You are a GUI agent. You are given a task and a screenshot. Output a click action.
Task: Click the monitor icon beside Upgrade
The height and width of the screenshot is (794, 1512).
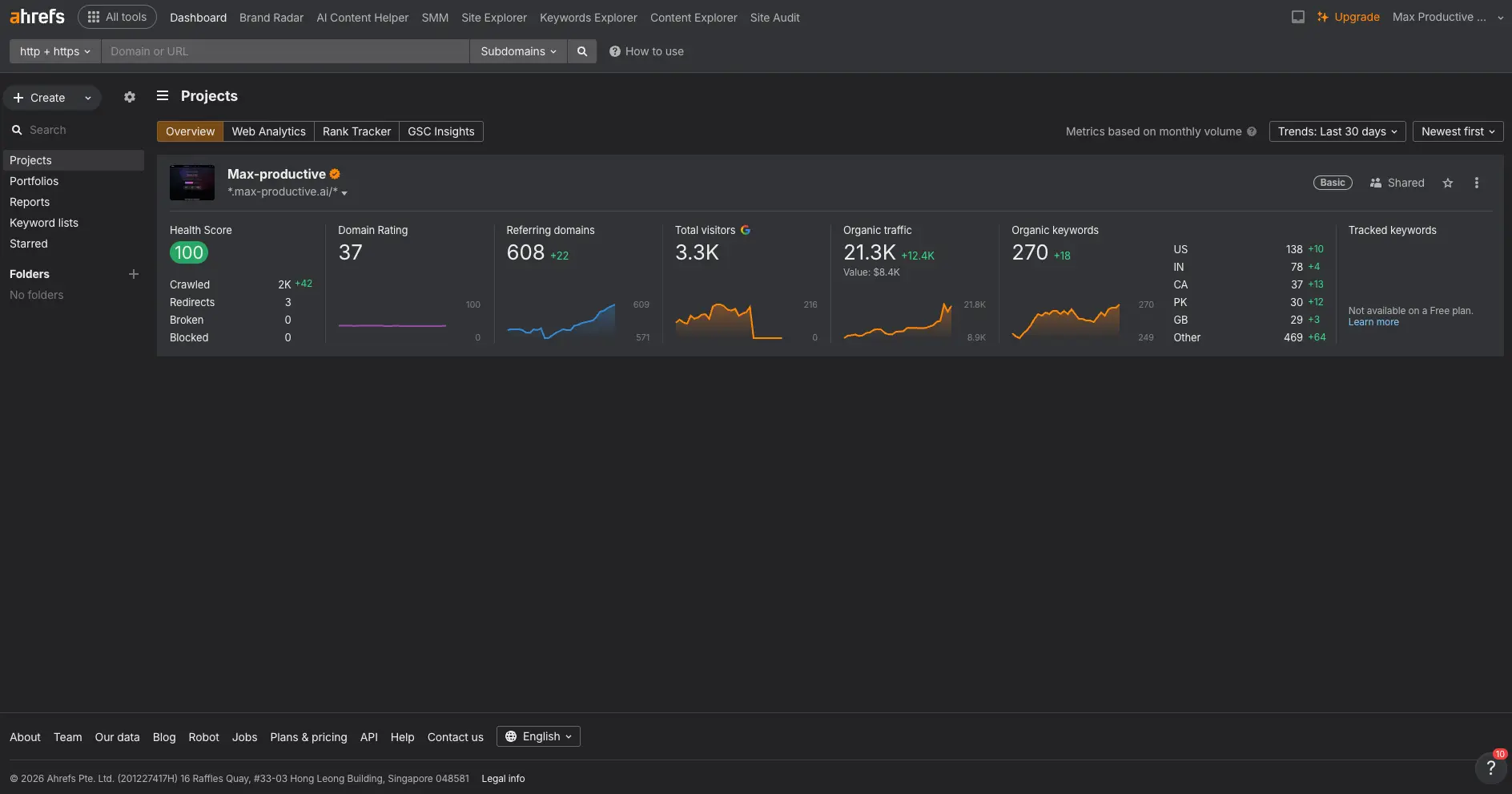(1298, 17)
